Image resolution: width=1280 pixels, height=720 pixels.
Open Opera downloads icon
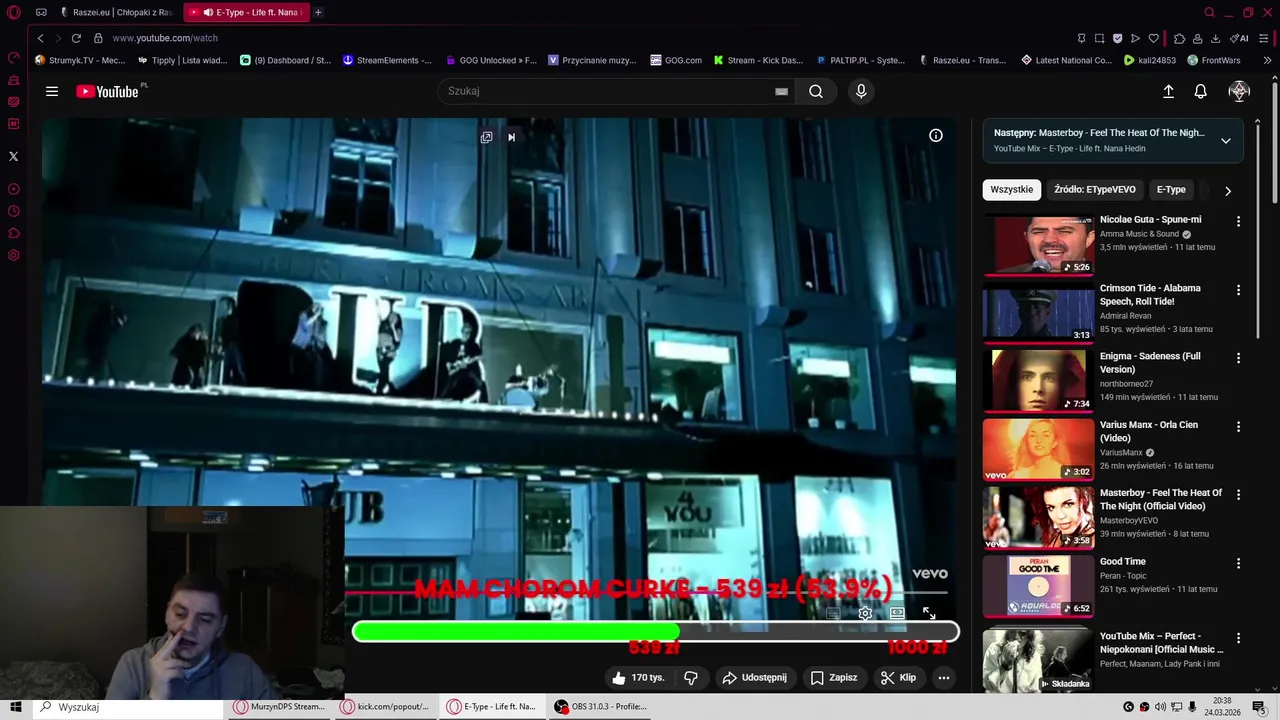coord(1215,38)
